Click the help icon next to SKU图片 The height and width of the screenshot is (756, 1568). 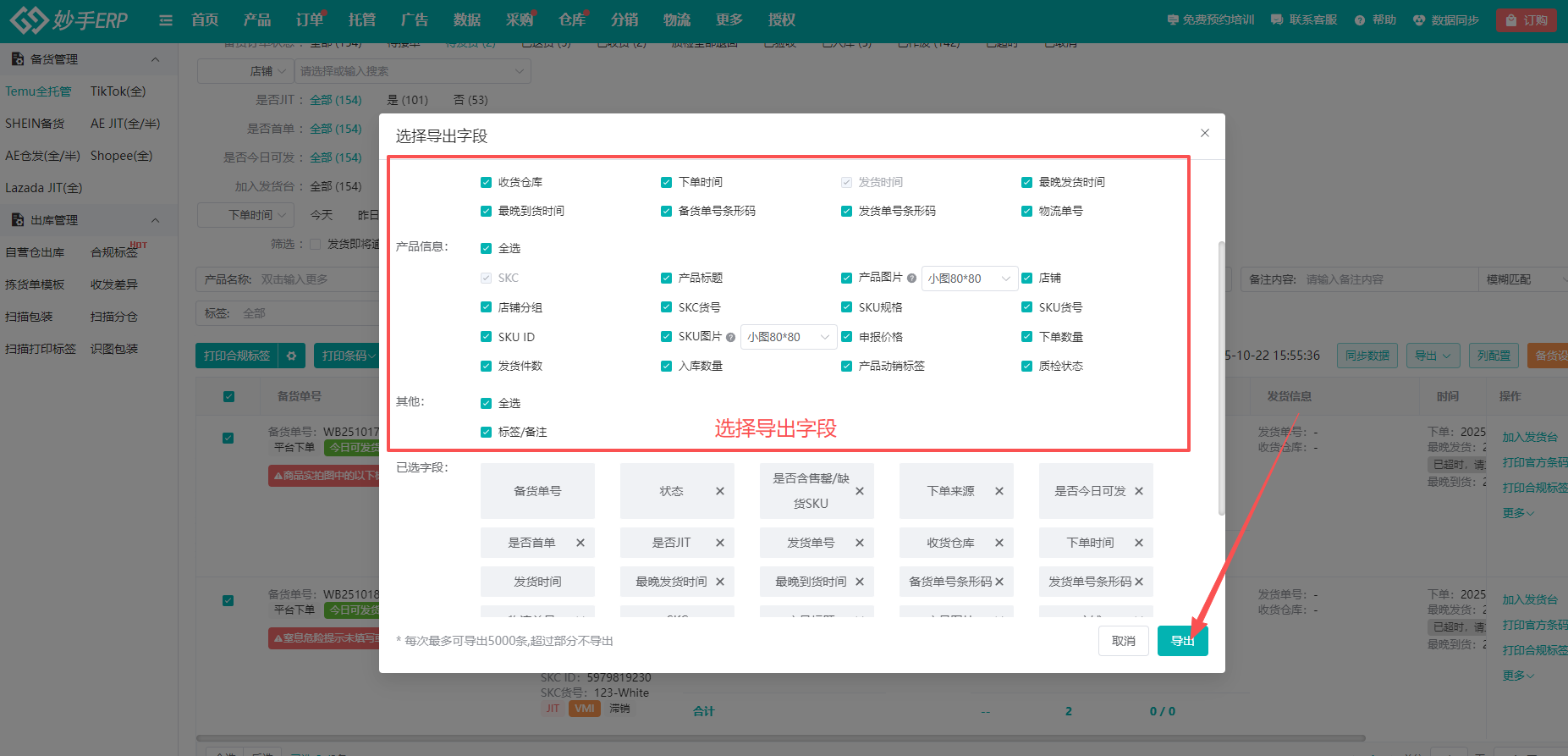pos(730,337)
